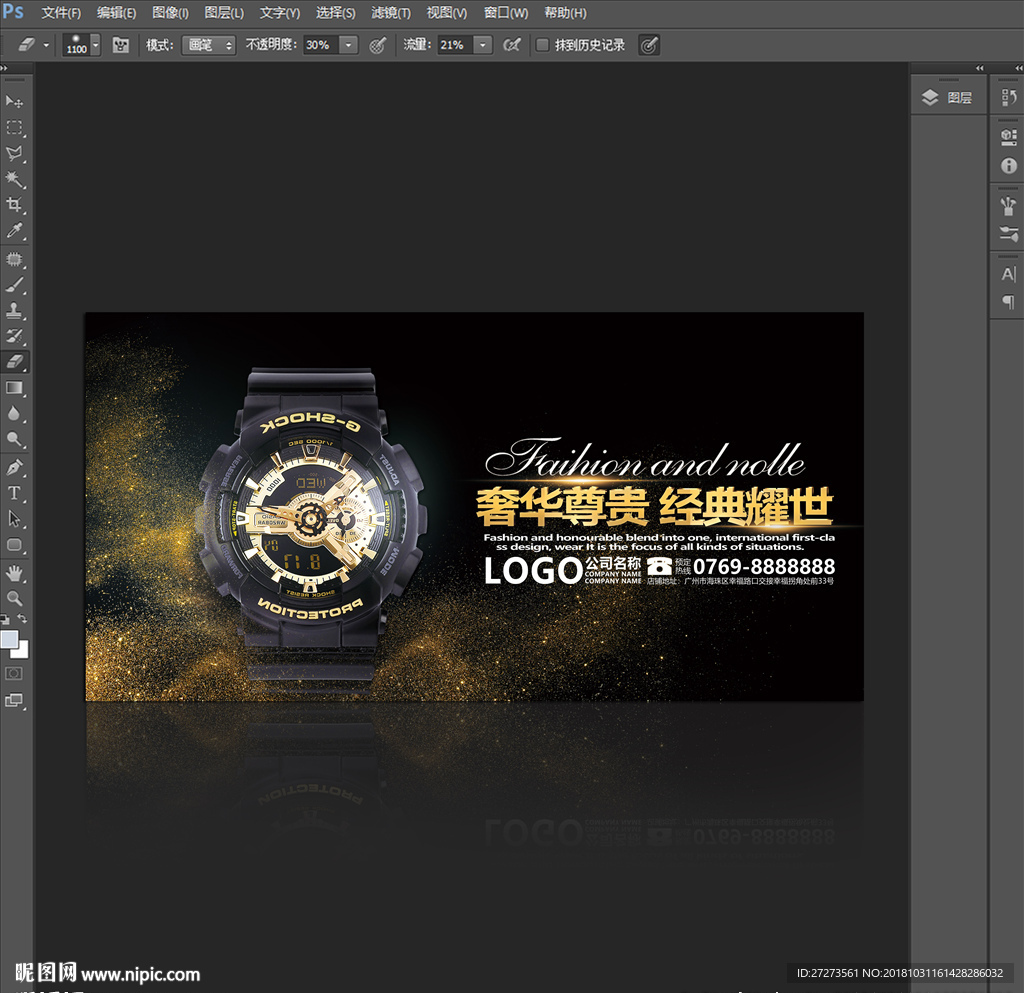The image size is (1024, 993).
Task: Click the opacity 30% input field
Action: coord(321,45)
